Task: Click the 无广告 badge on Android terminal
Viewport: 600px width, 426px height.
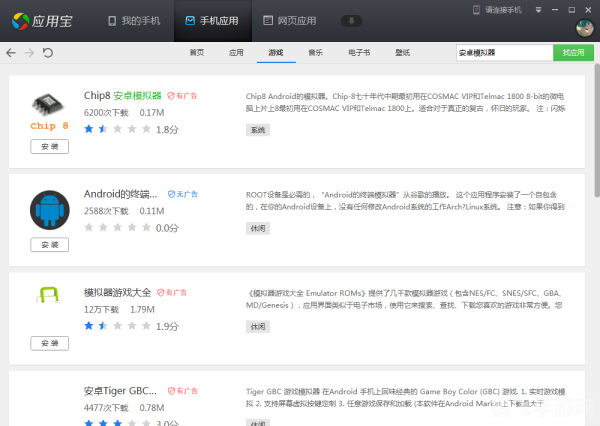Action: click(x=183, y=194)
